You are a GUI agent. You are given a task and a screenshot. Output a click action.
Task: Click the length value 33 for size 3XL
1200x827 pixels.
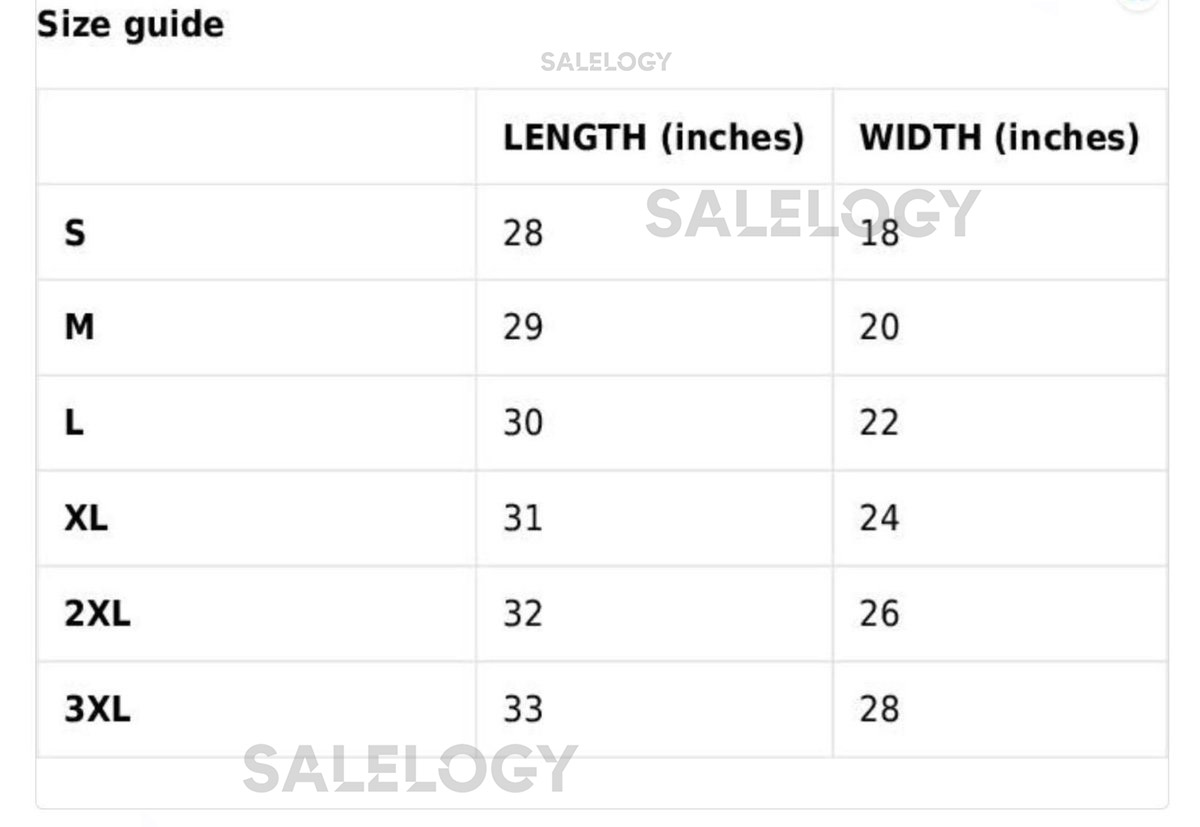click(522, 709)
